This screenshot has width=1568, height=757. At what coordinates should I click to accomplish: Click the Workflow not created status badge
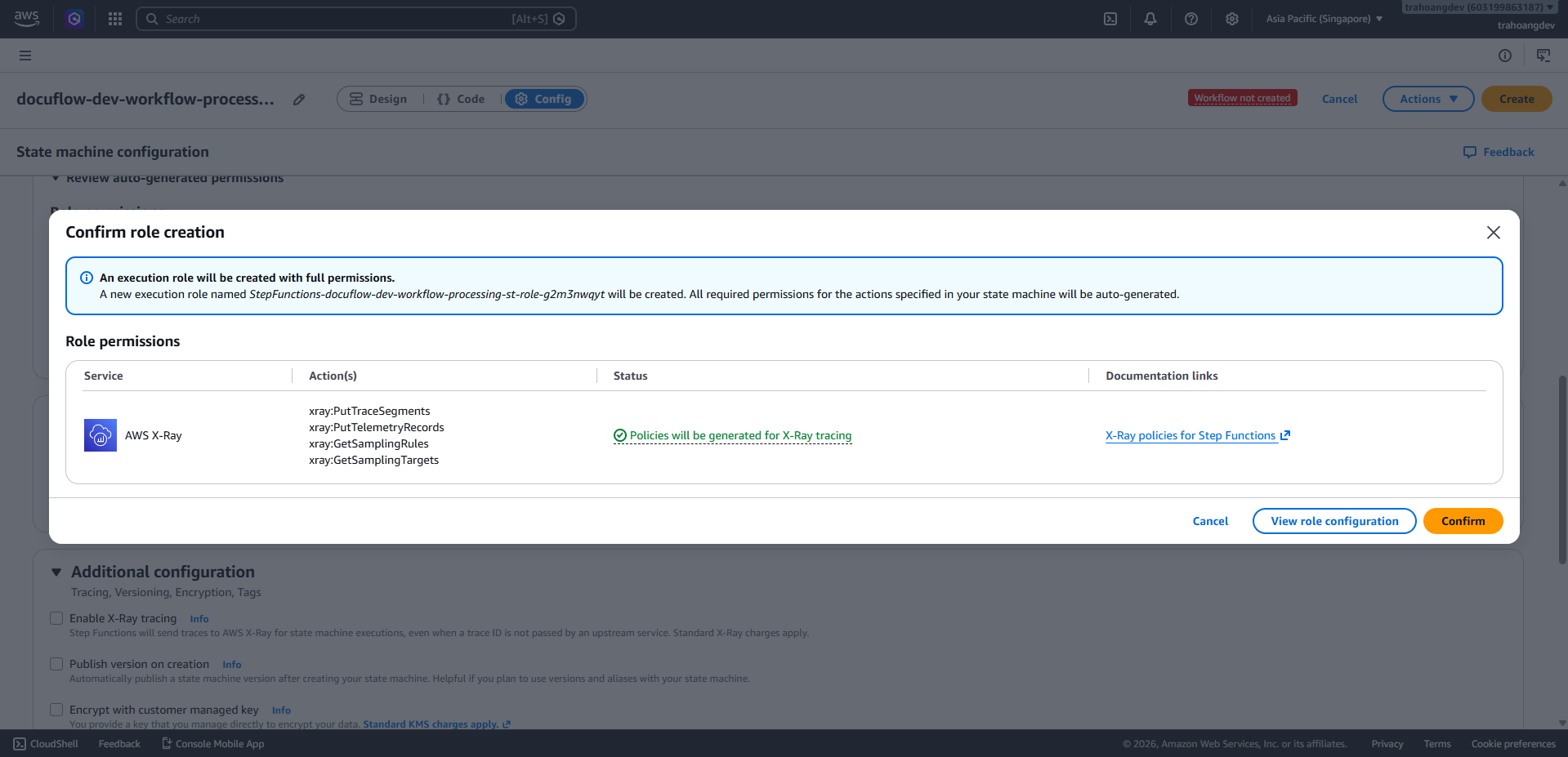click(1242, 98)
